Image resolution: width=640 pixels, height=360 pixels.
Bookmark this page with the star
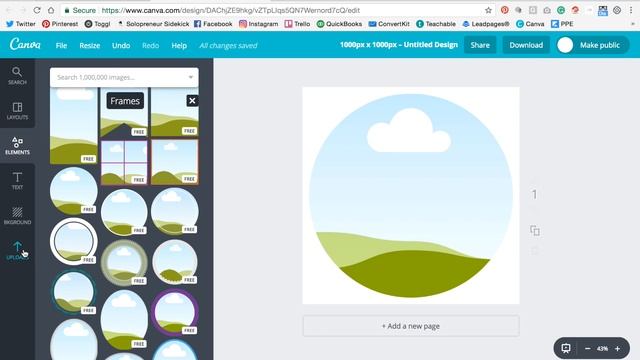coord(488,10)
